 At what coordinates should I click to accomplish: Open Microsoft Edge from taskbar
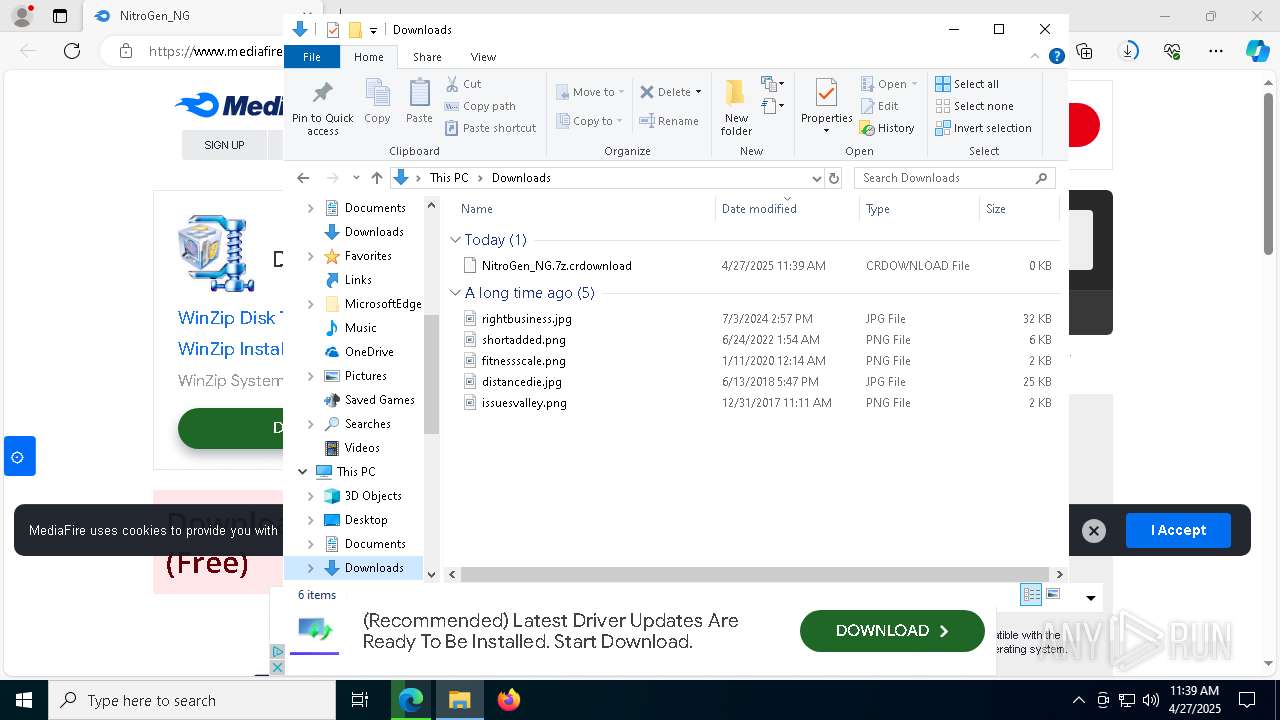pos(411,700)
